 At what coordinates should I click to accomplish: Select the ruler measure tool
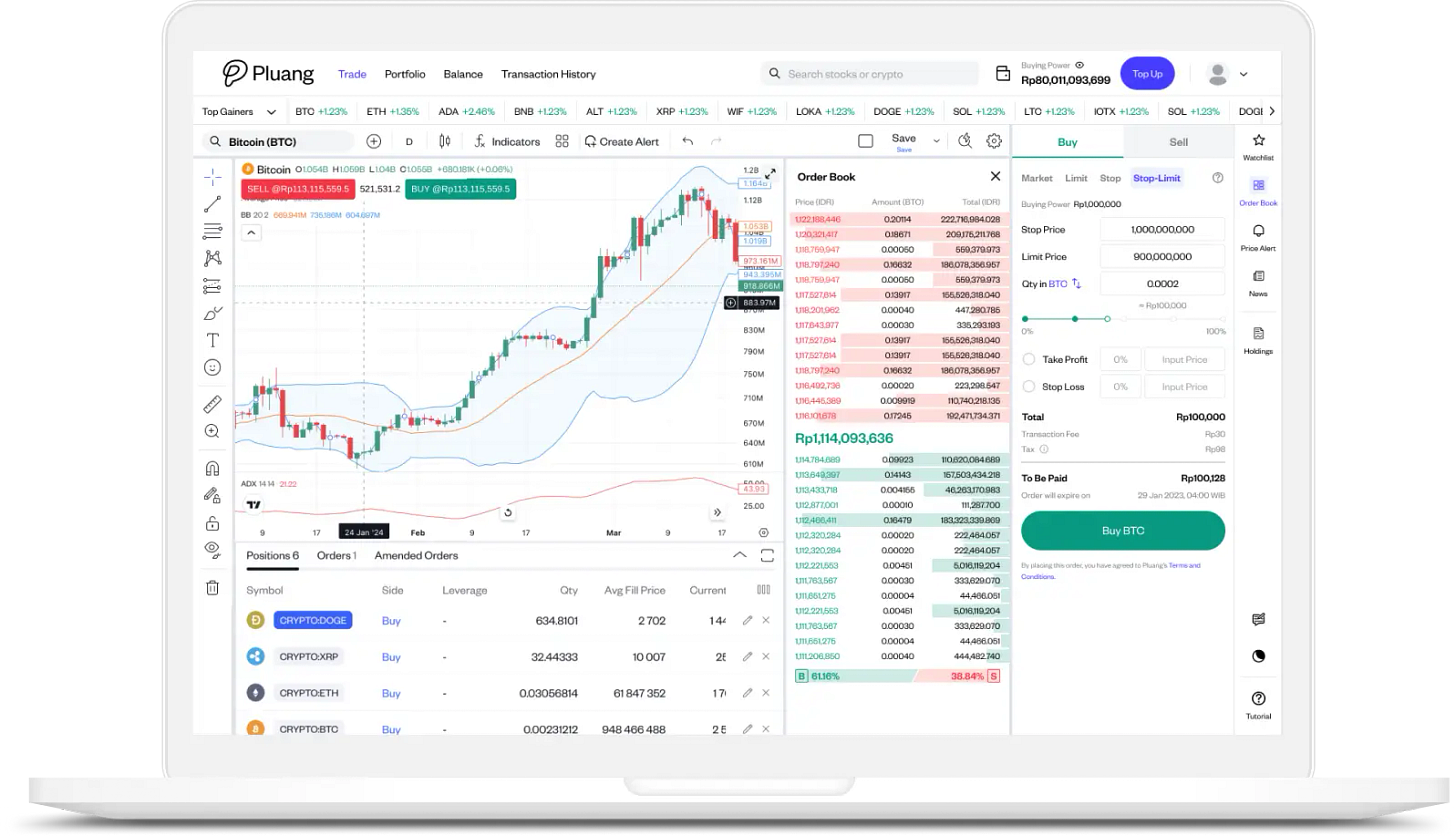tap(212, 404)
